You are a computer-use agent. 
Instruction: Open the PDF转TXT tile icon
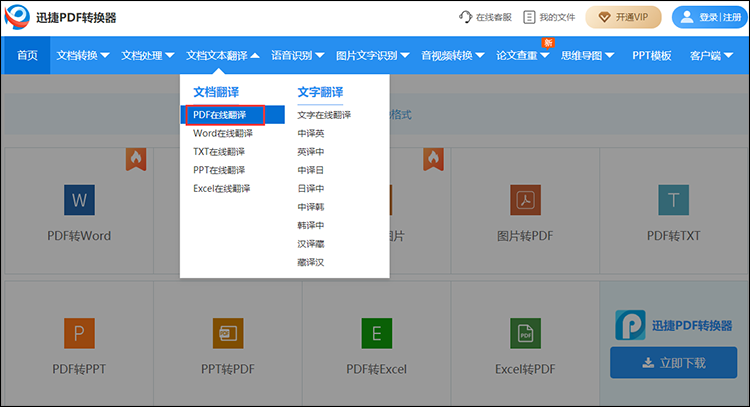coord(673,200)
